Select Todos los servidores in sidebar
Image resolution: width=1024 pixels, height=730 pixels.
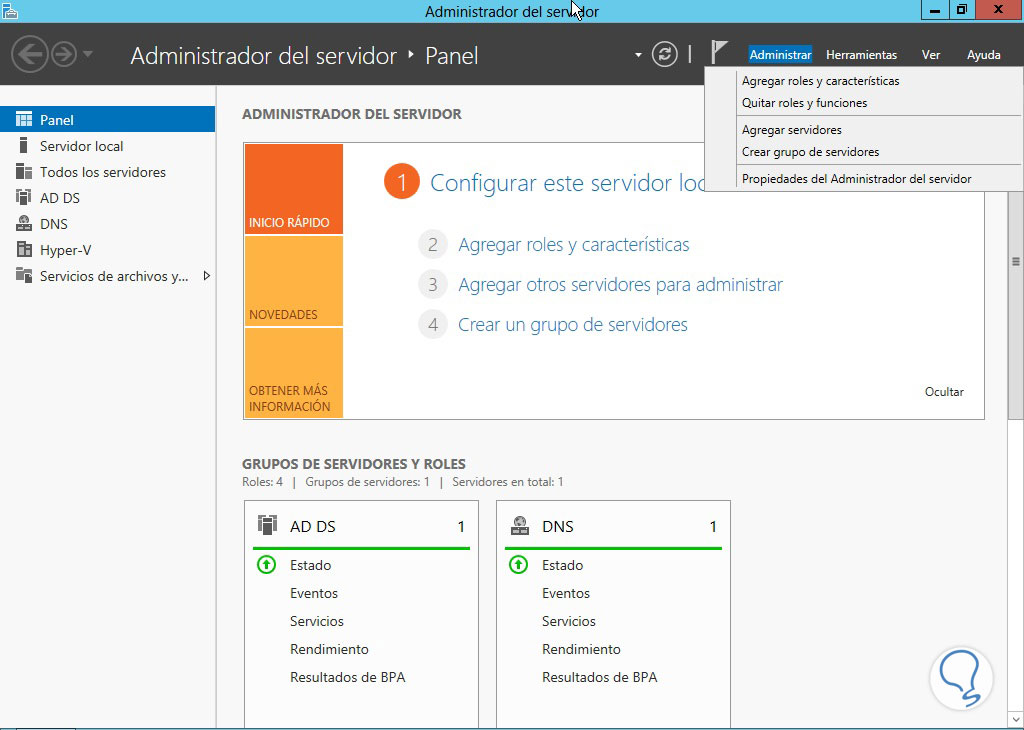click(x=103, y=172)
